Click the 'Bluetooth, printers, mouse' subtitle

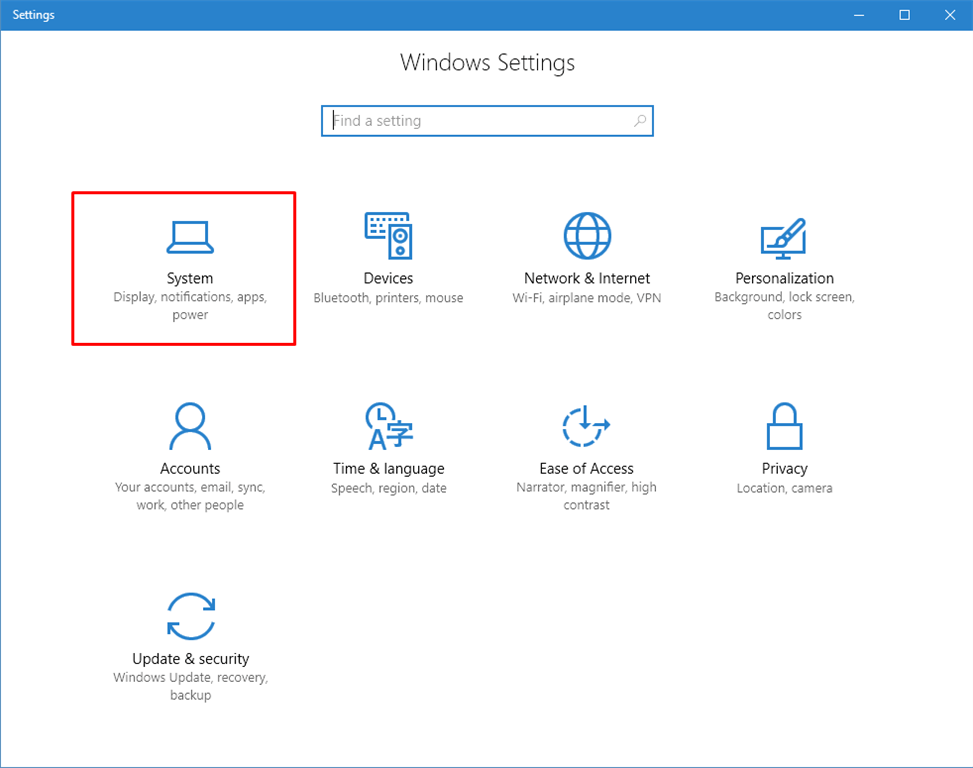388,297
